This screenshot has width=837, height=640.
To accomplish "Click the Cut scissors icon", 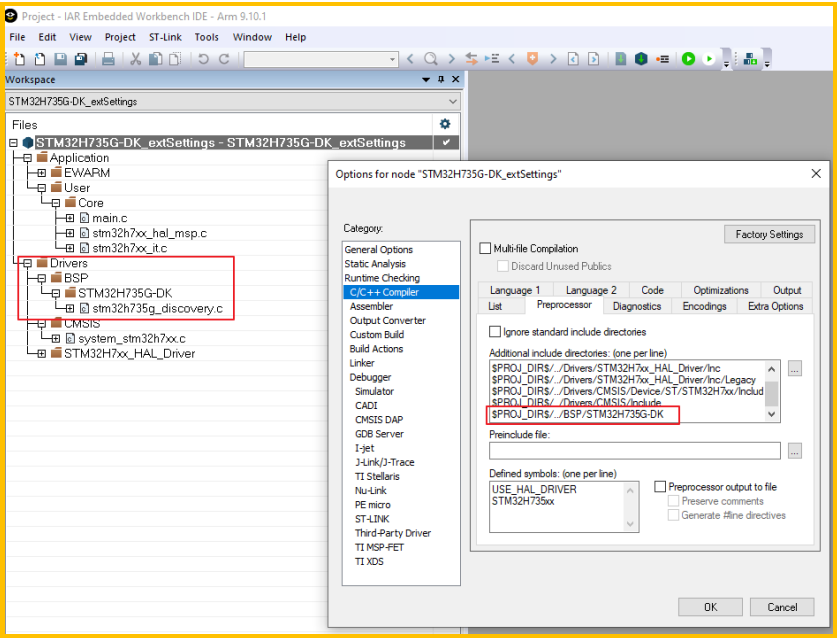I will (136, 59).
